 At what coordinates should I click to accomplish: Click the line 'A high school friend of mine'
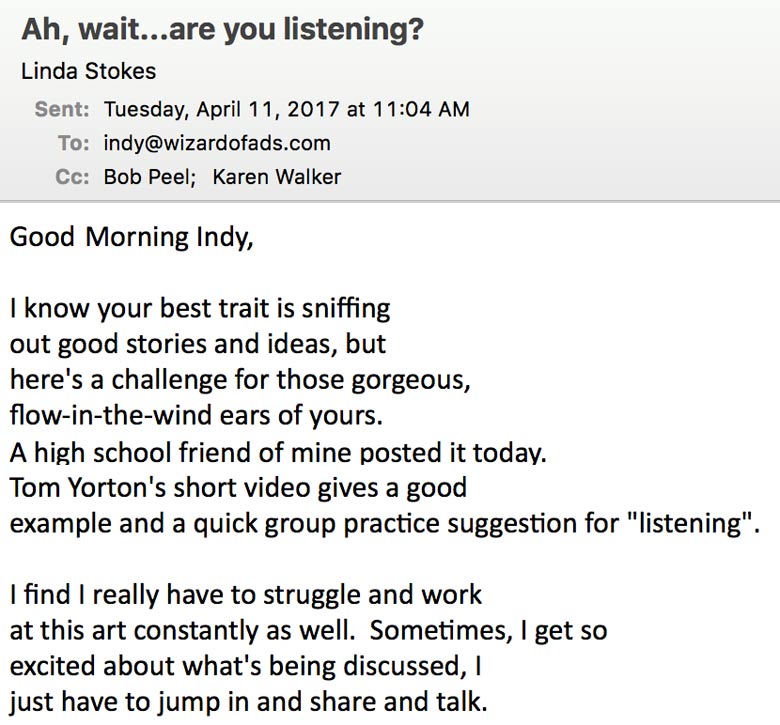pyautogui.click(x=278, y=452)
